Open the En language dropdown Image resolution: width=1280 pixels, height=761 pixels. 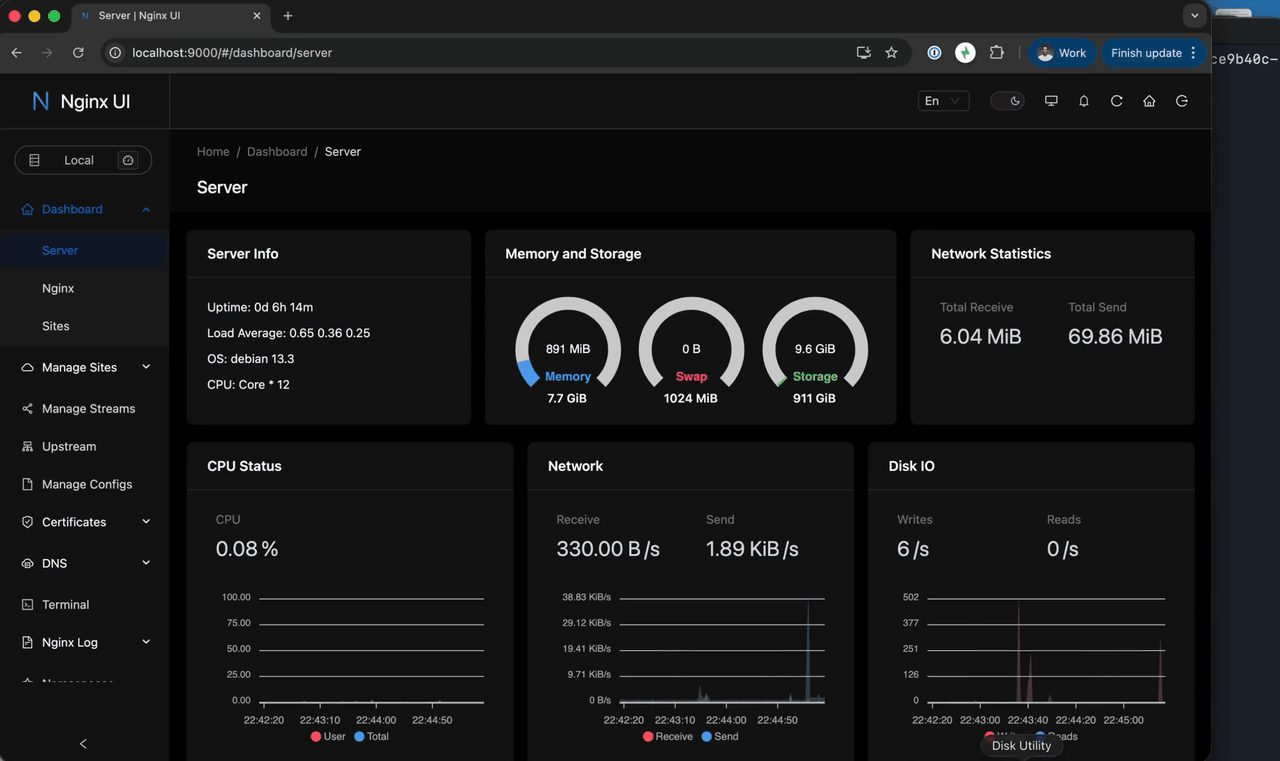[943, 101]
